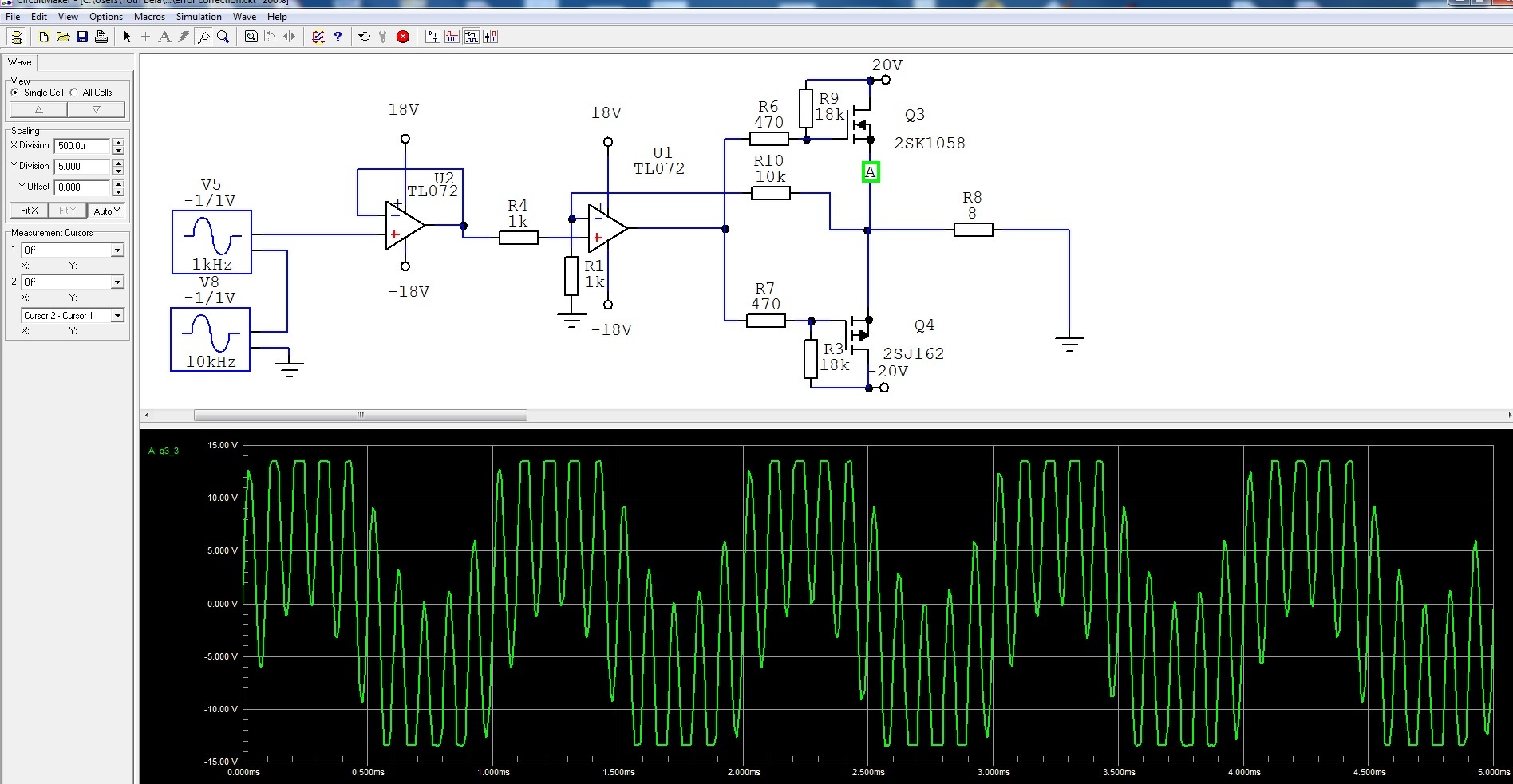The image size is (1513, 784).
Task: Click the 'A: q3_3' trace label
Action: pyautogui.click(x=164, y=451)
